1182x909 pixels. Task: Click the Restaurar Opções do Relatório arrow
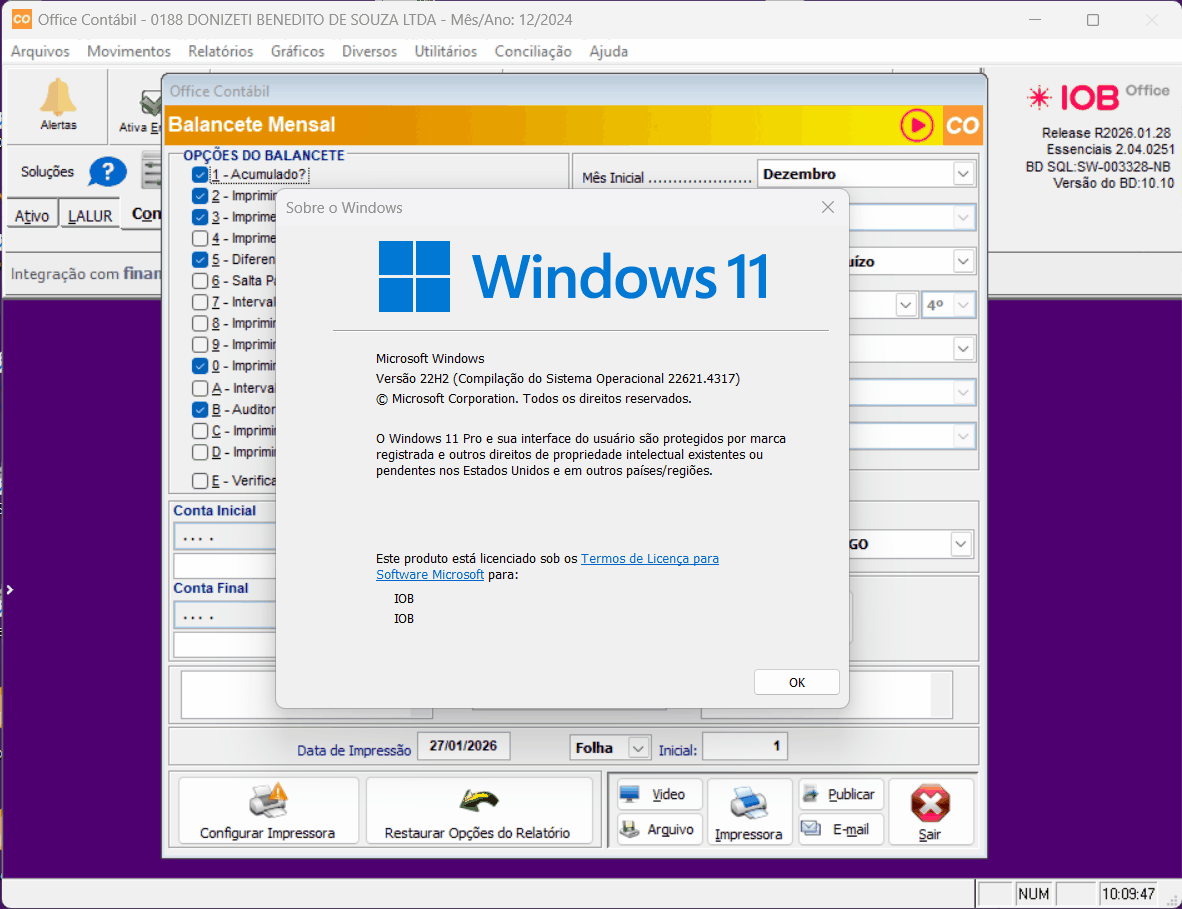477,802
